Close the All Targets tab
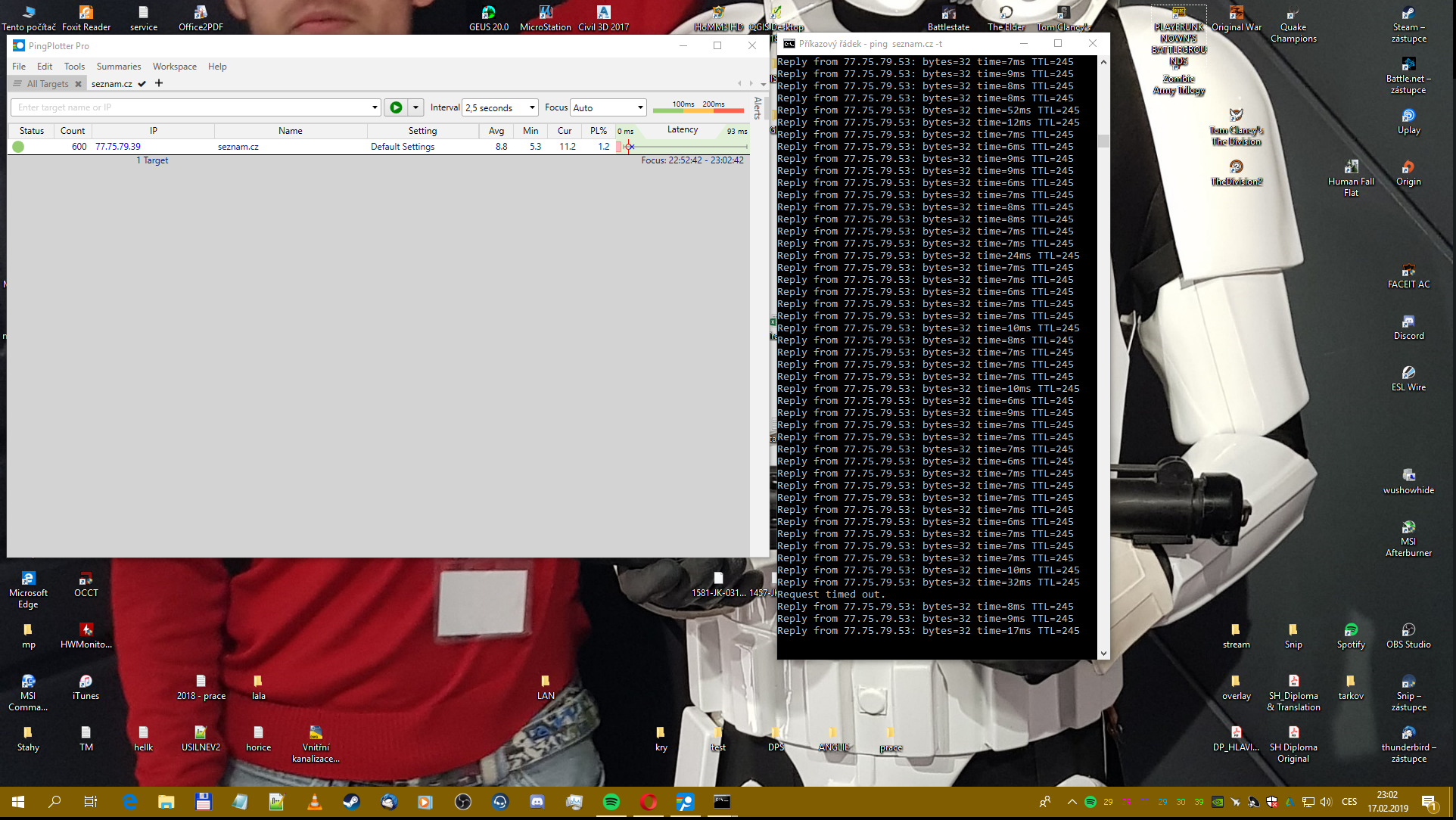 78,84
